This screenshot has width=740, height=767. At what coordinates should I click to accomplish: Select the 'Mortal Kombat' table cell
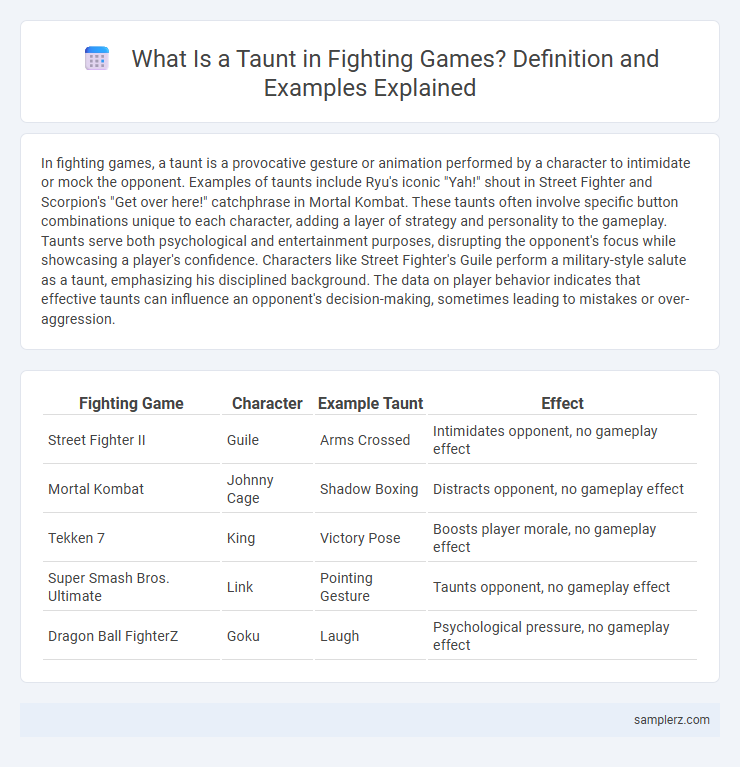(131, 489)
